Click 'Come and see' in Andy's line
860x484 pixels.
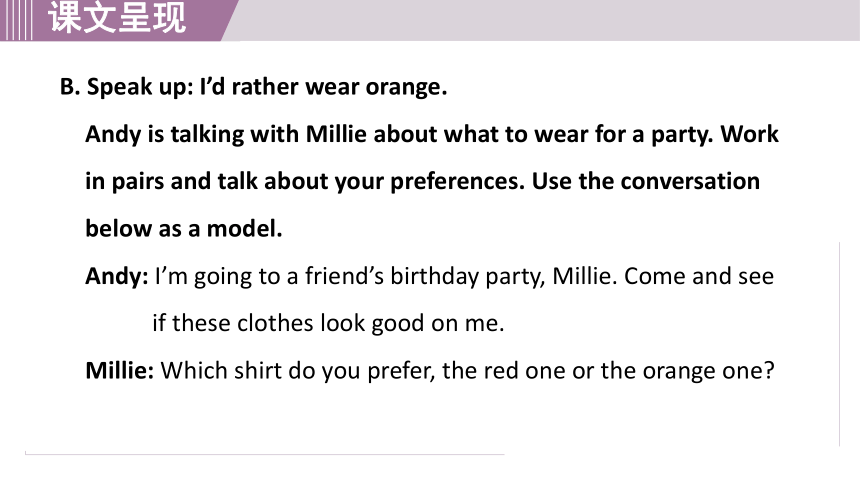699,276
